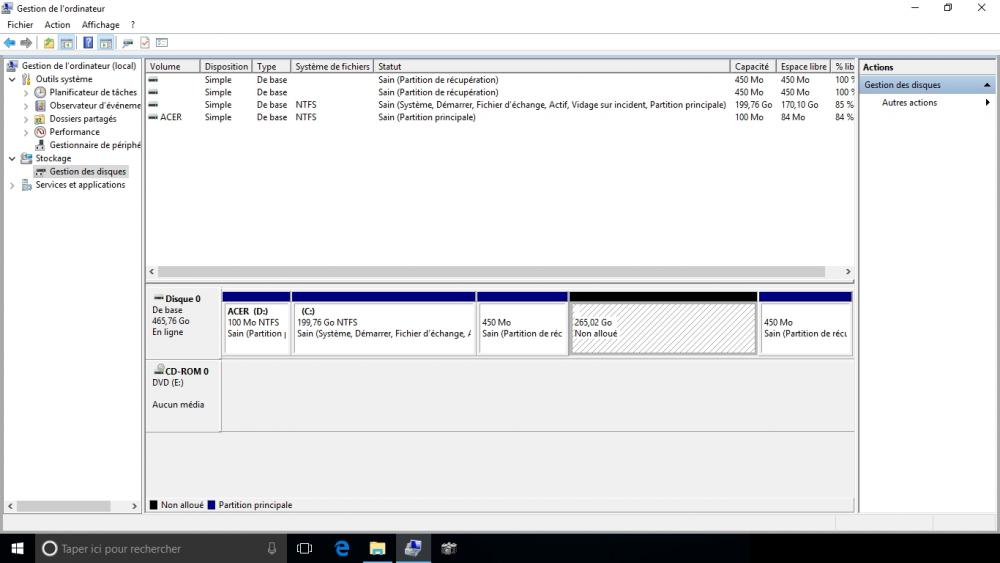Expand Dossiers partagés node arrow
Screen dimensions: 1000x563
[x=26, y=119]
